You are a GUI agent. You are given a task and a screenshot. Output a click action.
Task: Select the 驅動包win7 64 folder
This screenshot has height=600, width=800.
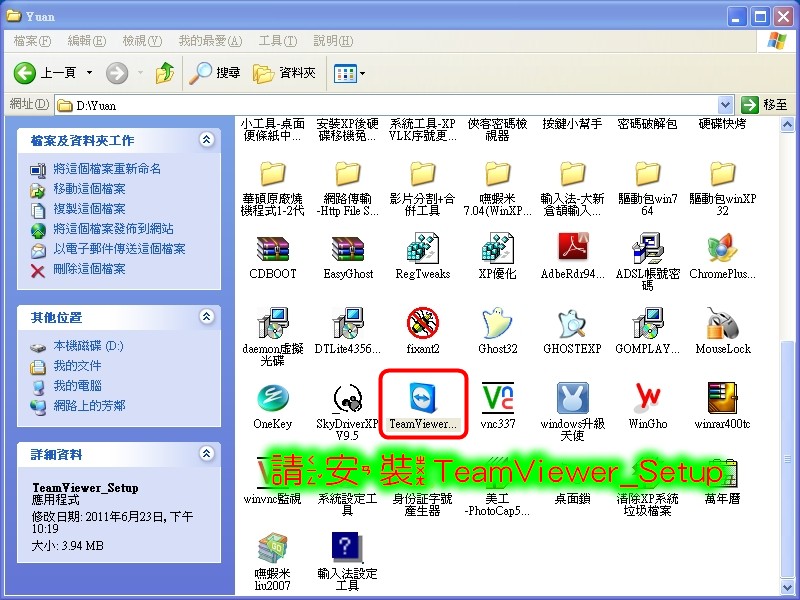click(647, 174)
